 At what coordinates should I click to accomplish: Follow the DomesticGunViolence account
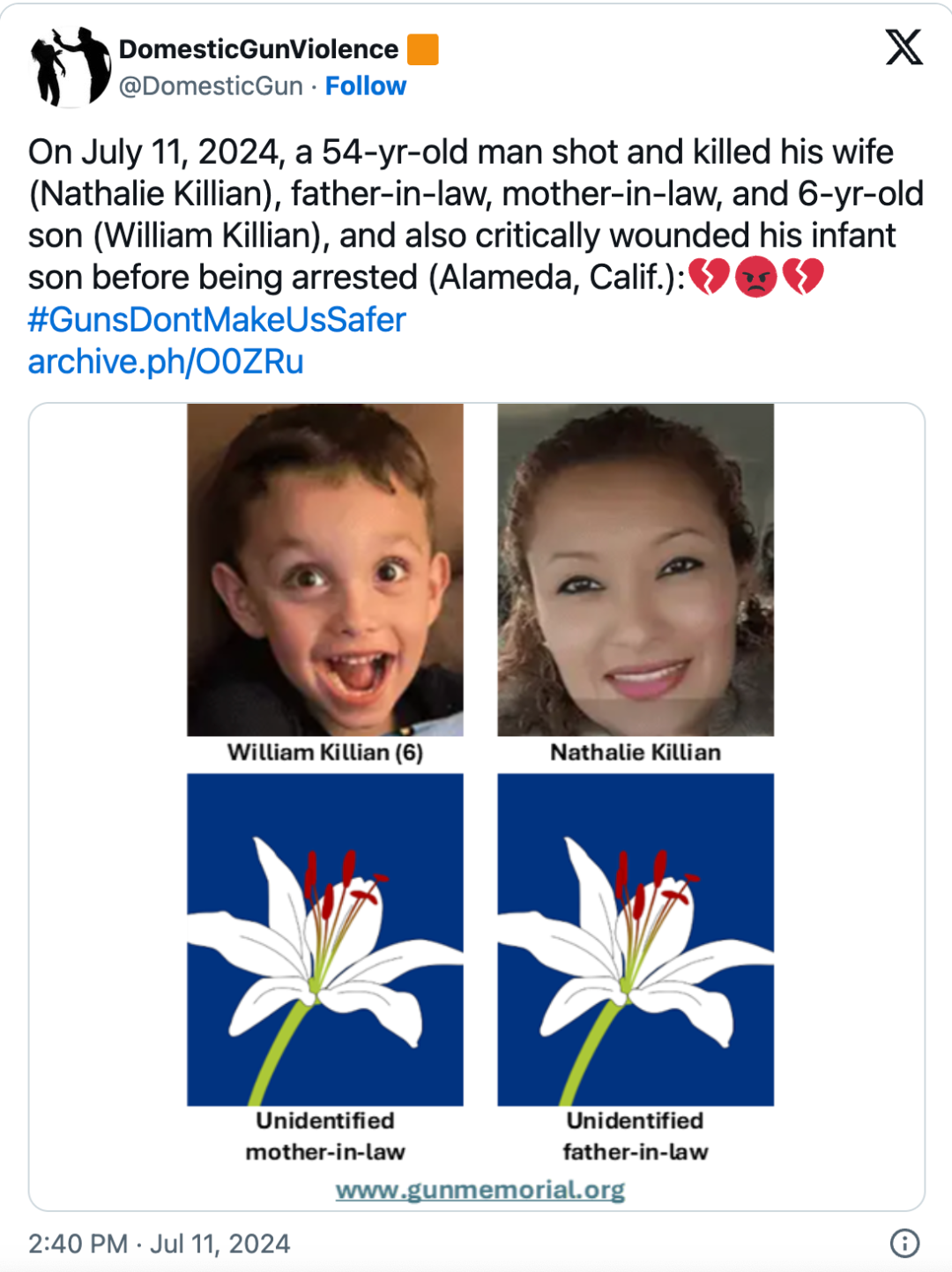366,86
